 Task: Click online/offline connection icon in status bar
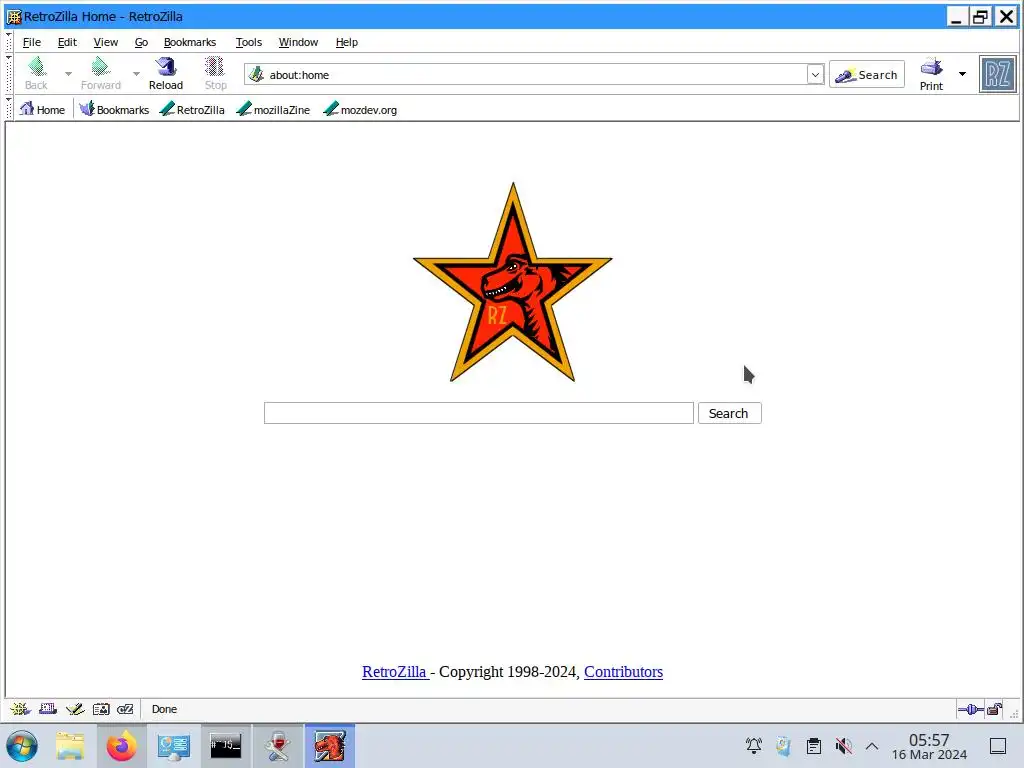coord(970,709)
